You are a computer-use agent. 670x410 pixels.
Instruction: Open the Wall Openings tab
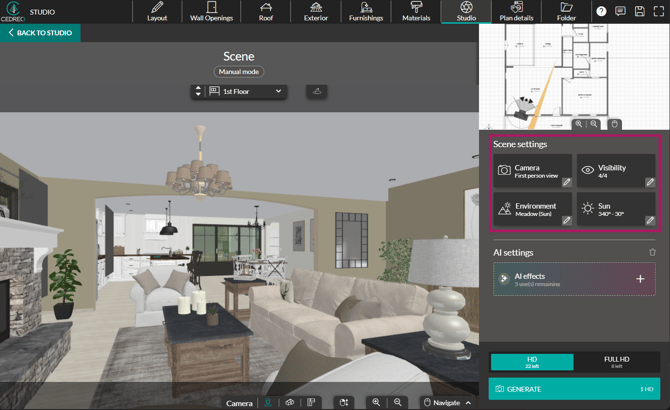[x=211, y=12]
